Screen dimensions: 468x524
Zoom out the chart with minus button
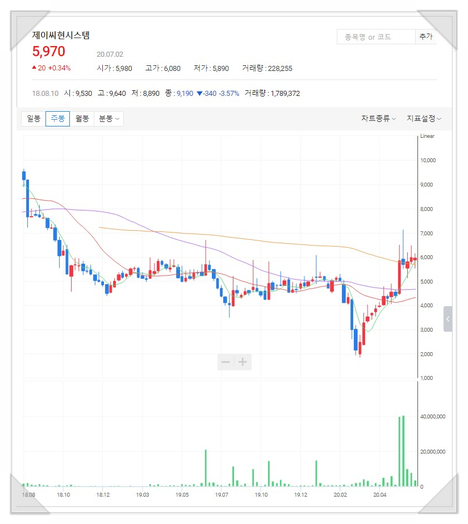(226, 362)
